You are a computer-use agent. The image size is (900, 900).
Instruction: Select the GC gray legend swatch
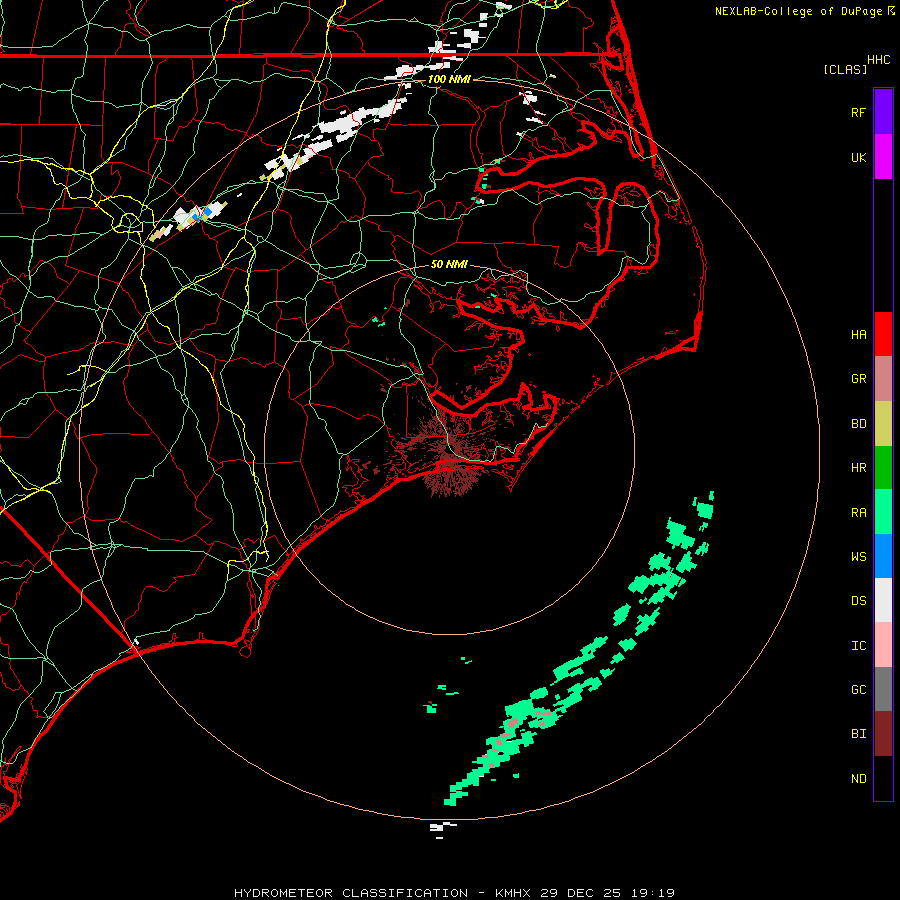[x=883, y=689]
